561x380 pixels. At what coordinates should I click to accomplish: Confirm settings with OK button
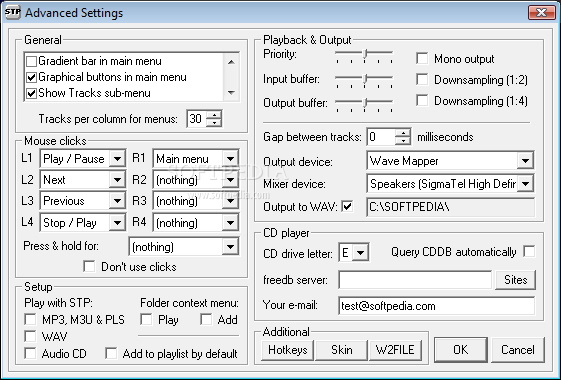tap(460, 350)
